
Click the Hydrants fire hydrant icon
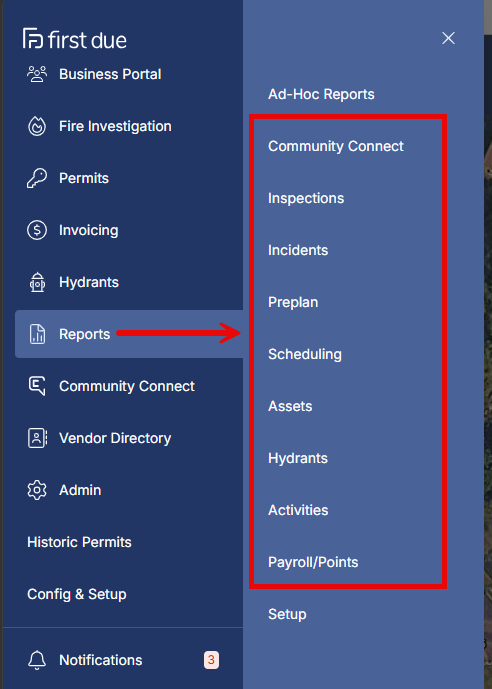point(37,282)
